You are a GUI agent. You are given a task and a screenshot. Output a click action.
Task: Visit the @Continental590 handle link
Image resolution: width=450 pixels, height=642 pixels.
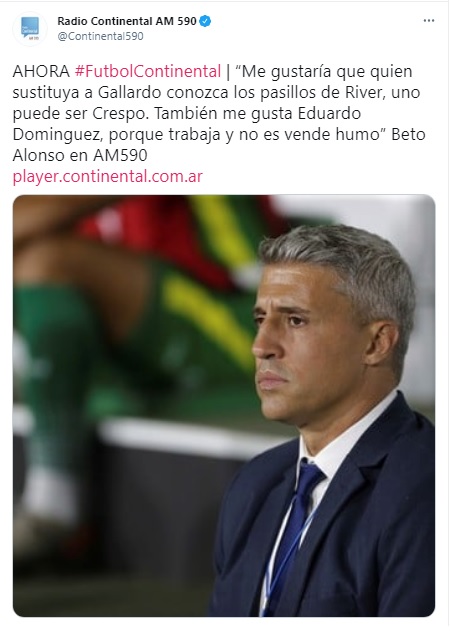[x=100, y=36]
